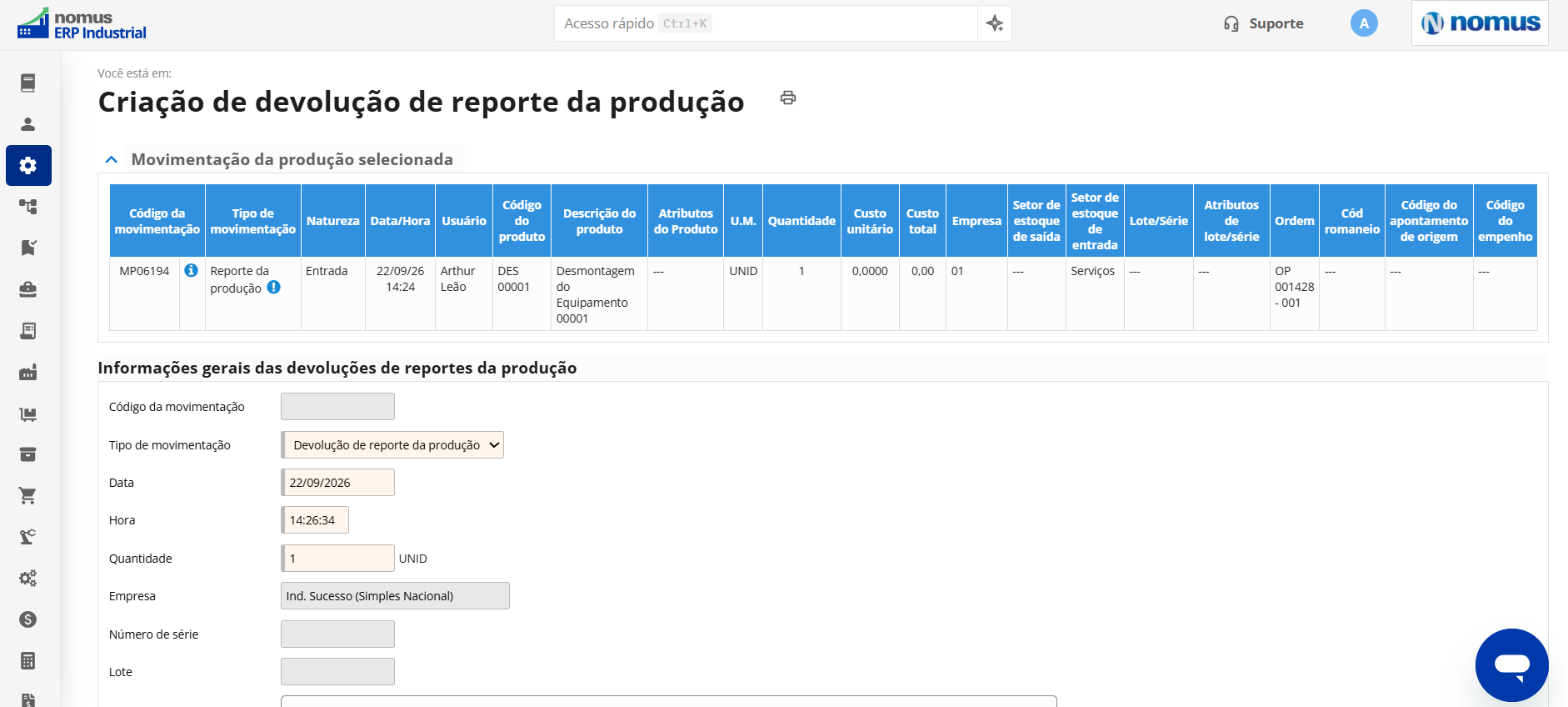Open Tipo de movimentação dropdown
This screenshot has height=707, width=1568.
[392, 445]
